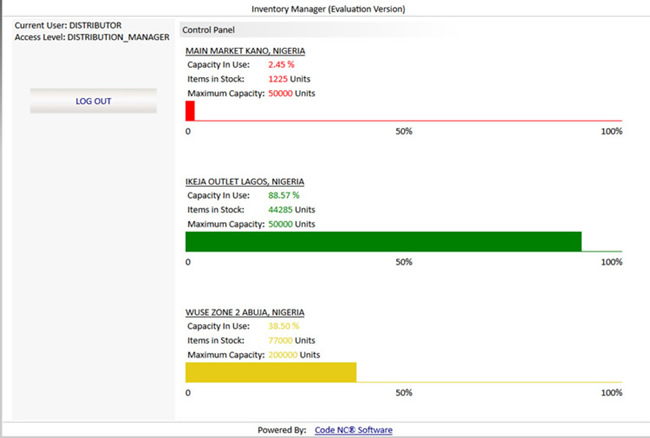Click the 77000 Units stock value

[292, 341]
